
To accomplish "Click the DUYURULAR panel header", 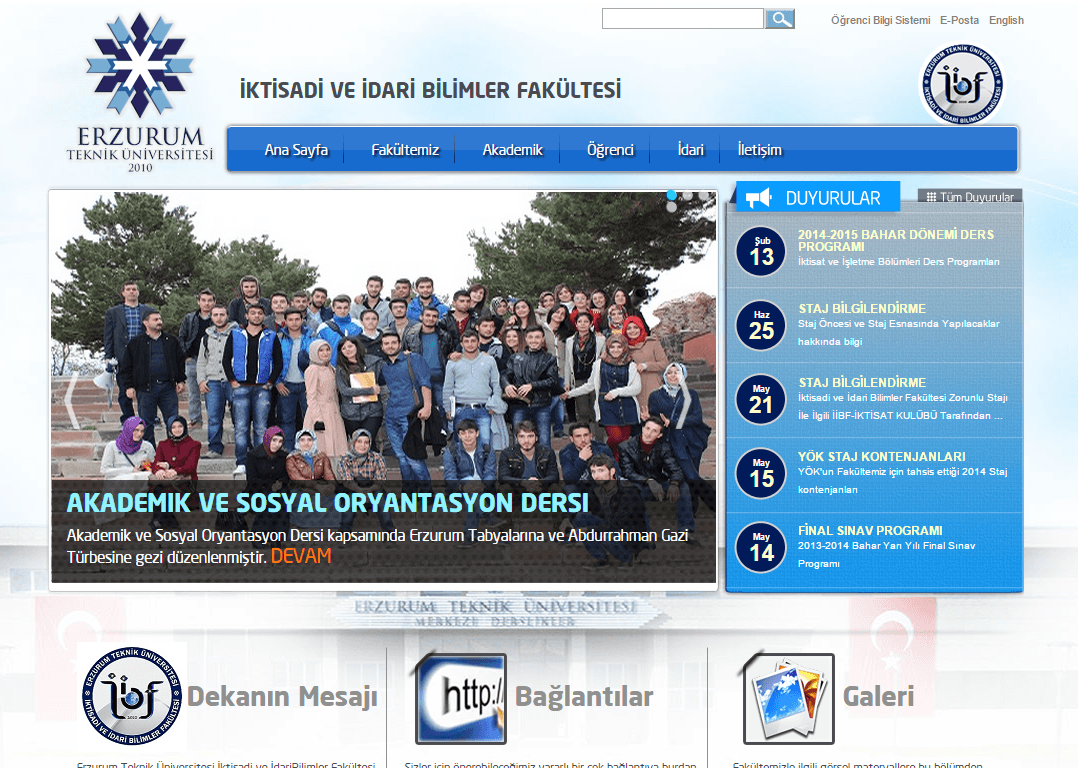I will 818,198.
